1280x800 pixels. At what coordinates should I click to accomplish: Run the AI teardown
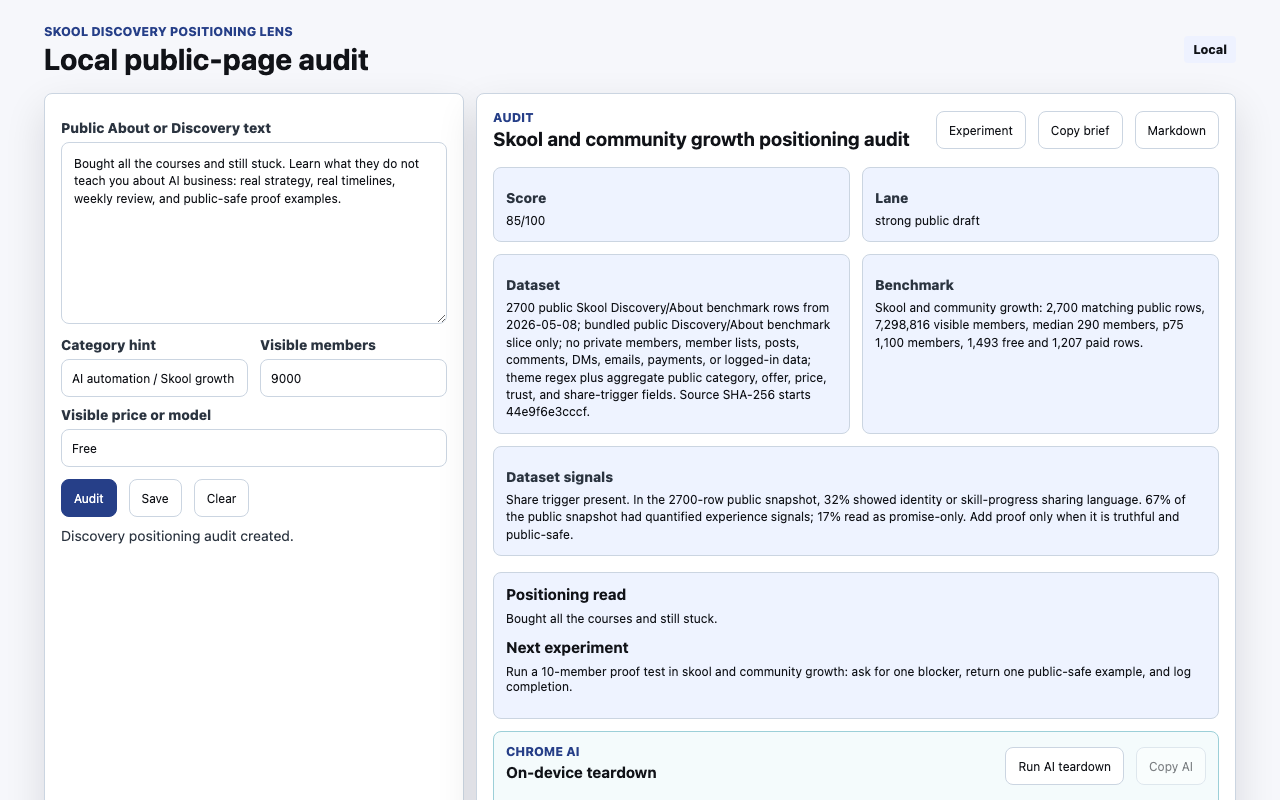(1064, 766)
